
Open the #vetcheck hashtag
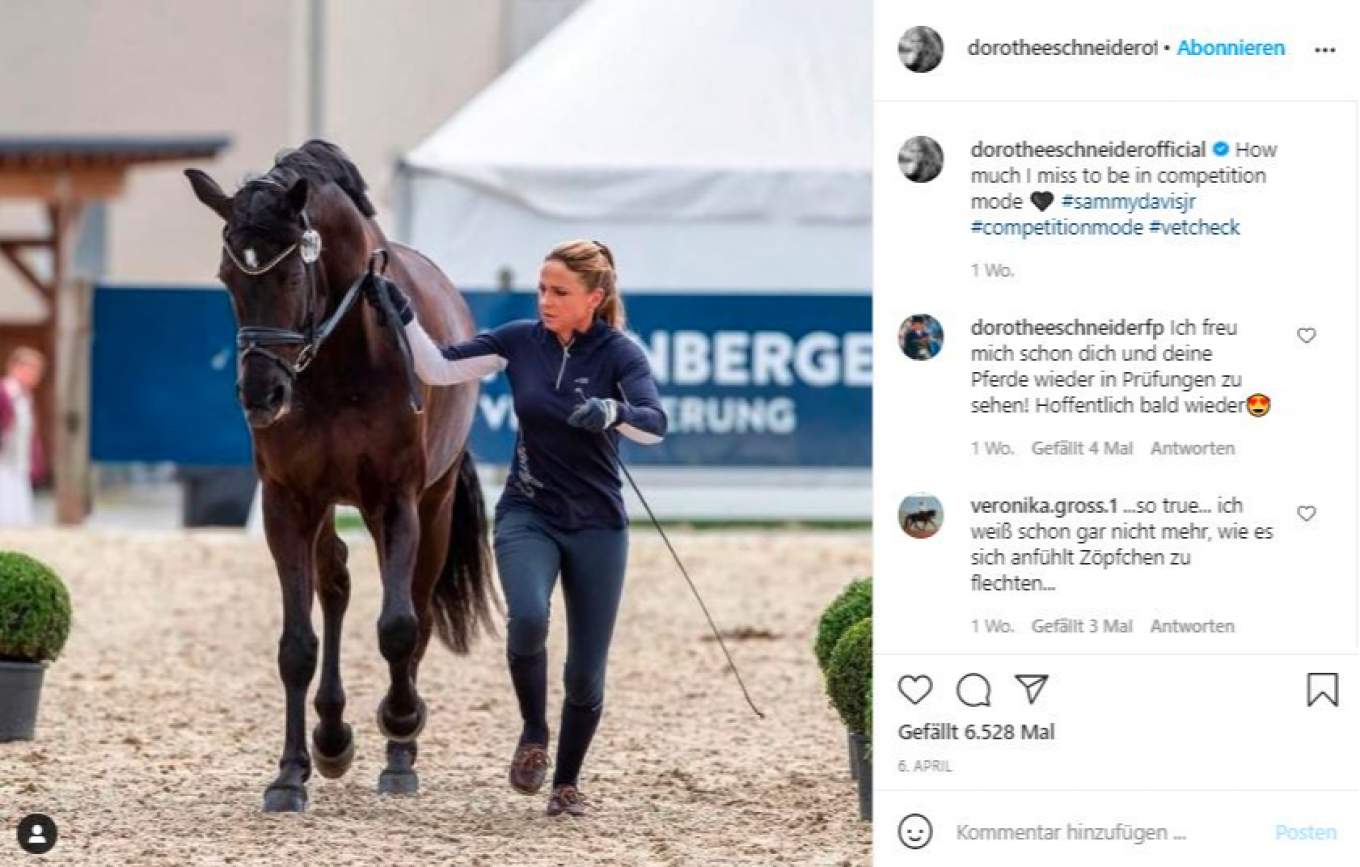point(1194,227)
